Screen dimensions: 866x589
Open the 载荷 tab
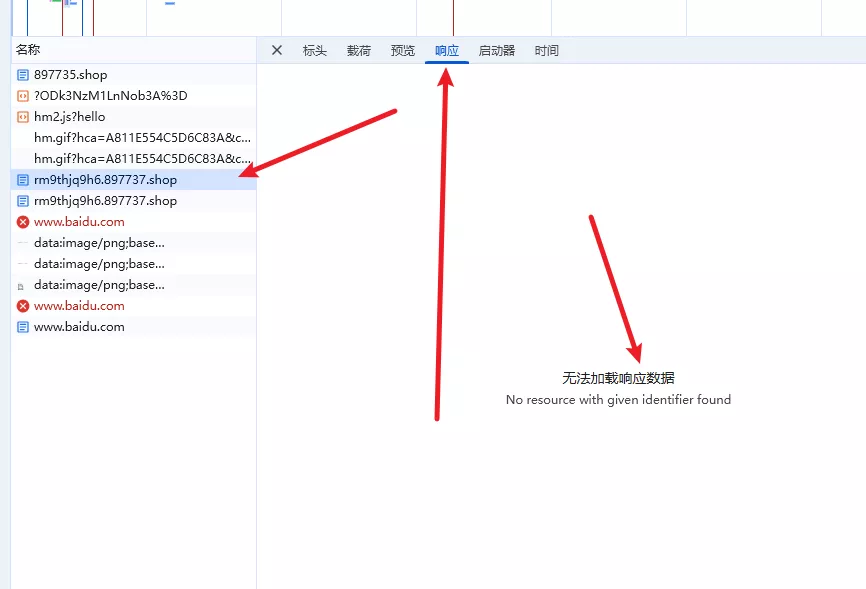[359, 50]
